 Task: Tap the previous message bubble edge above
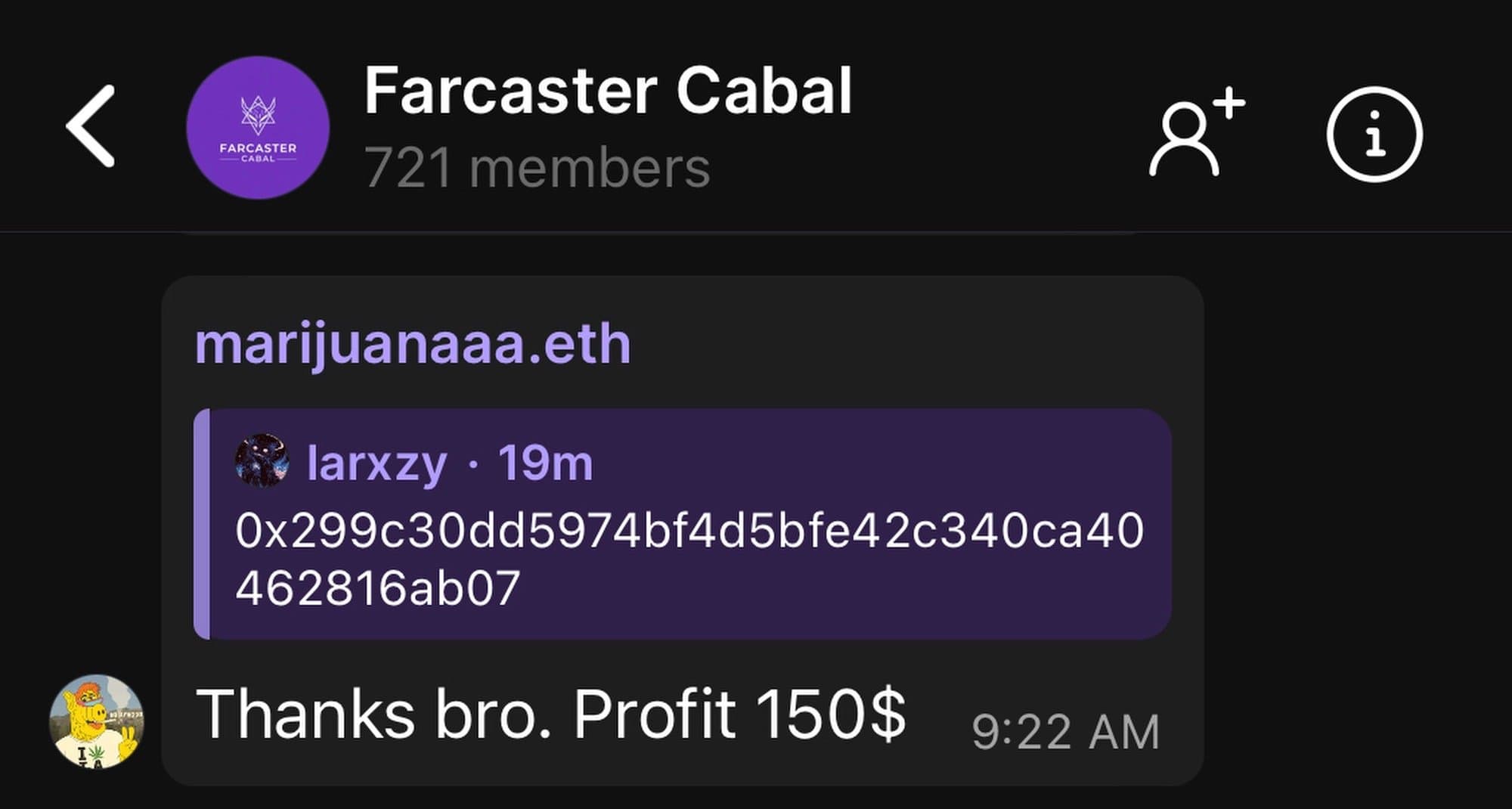pos(658,235)
